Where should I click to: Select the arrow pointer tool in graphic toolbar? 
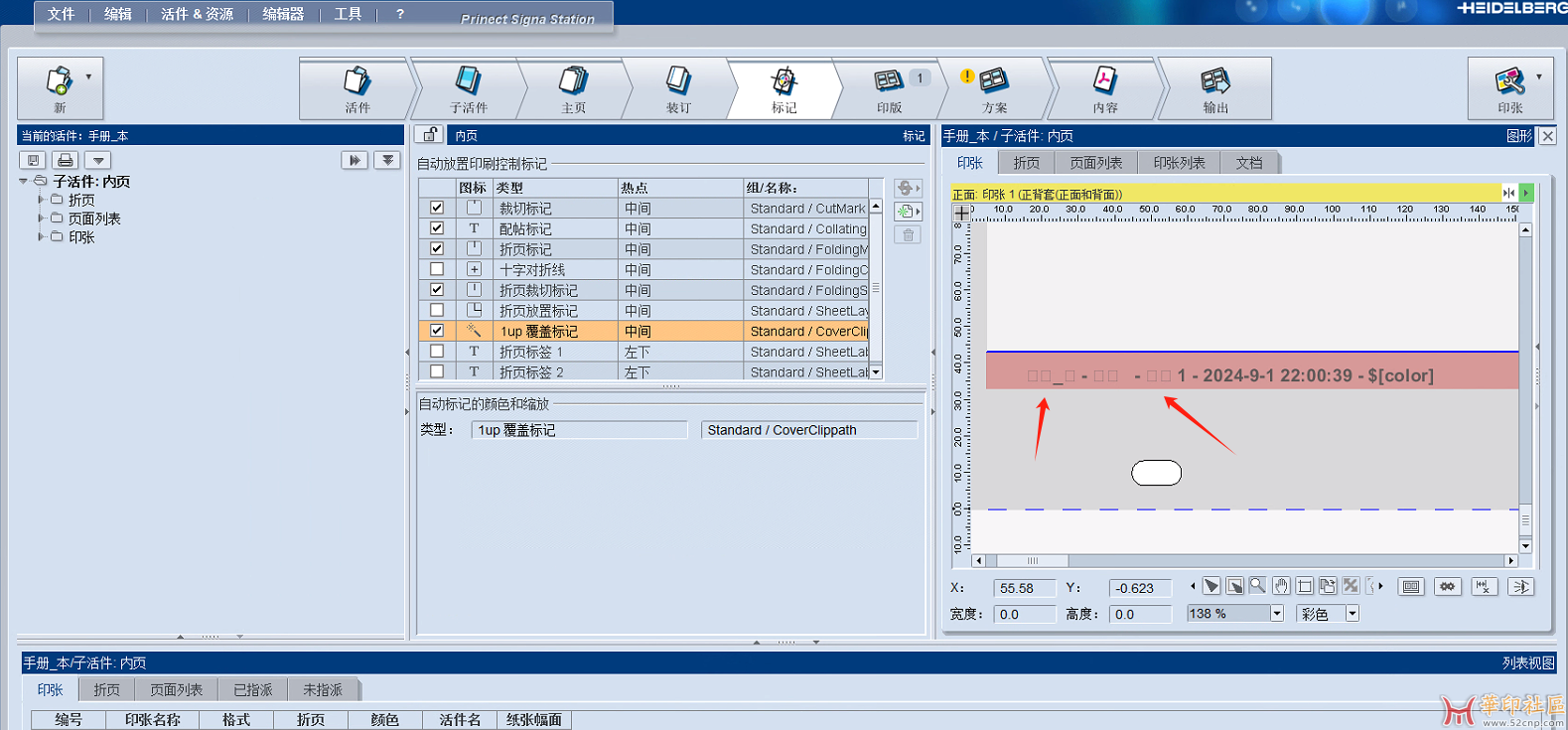(x=1212, y=586)
